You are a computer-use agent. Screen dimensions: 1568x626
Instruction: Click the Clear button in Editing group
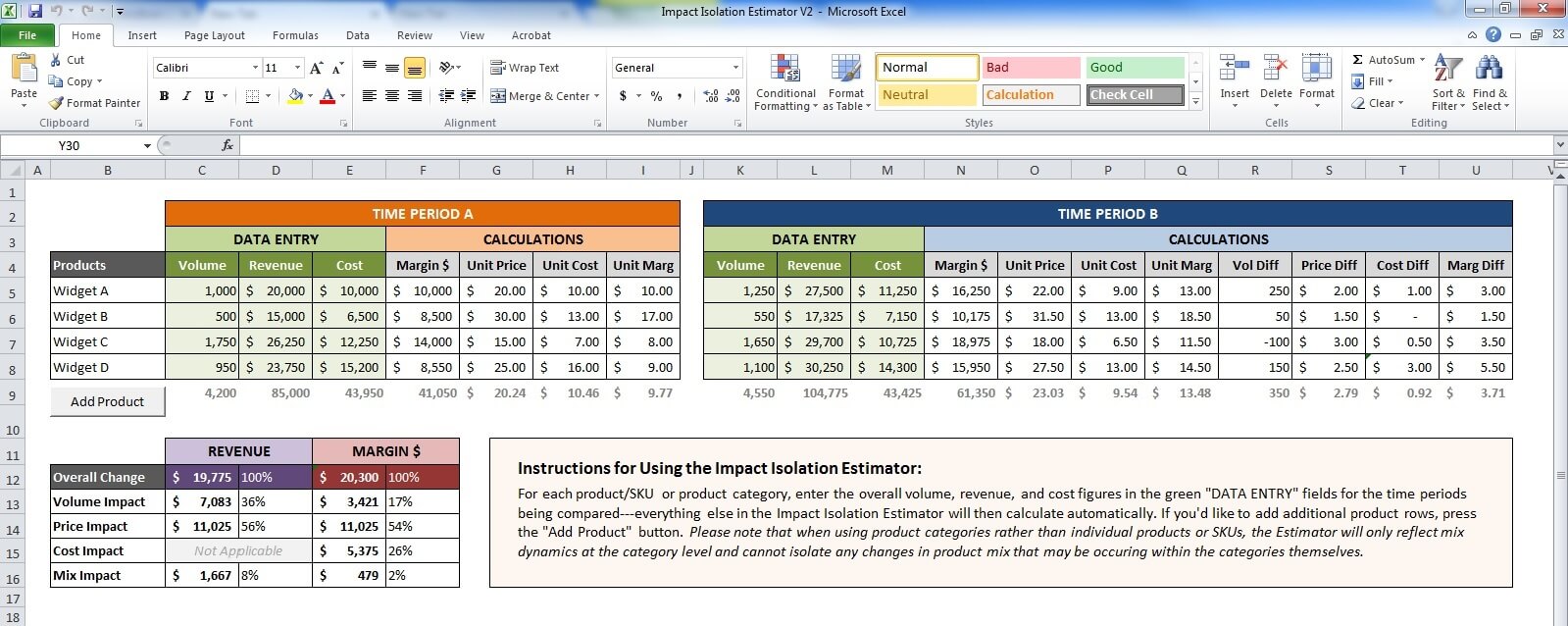pyautogui.click(x=1377, y=103)
